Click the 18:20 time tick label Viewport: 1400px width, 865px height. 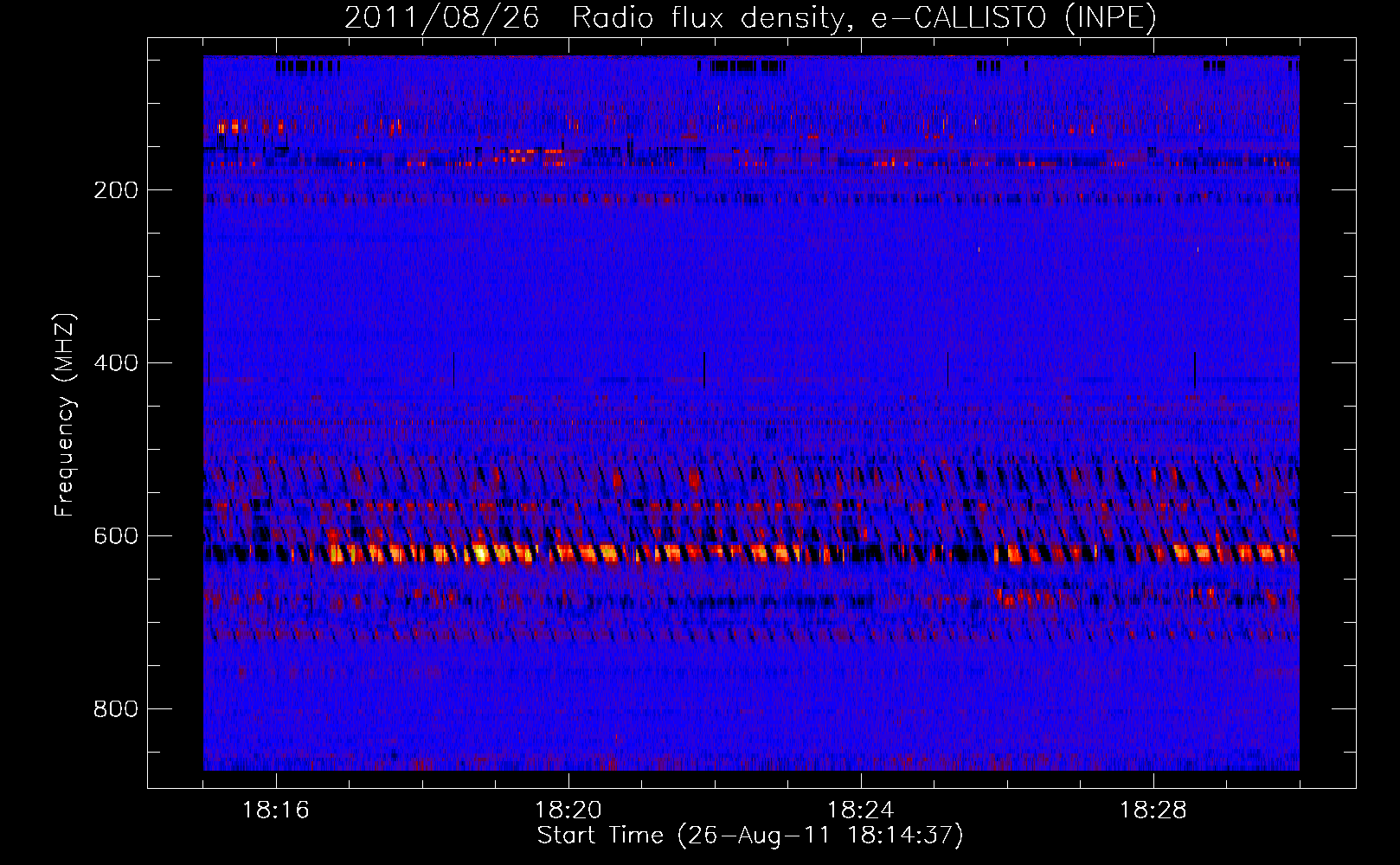point(568,811)
